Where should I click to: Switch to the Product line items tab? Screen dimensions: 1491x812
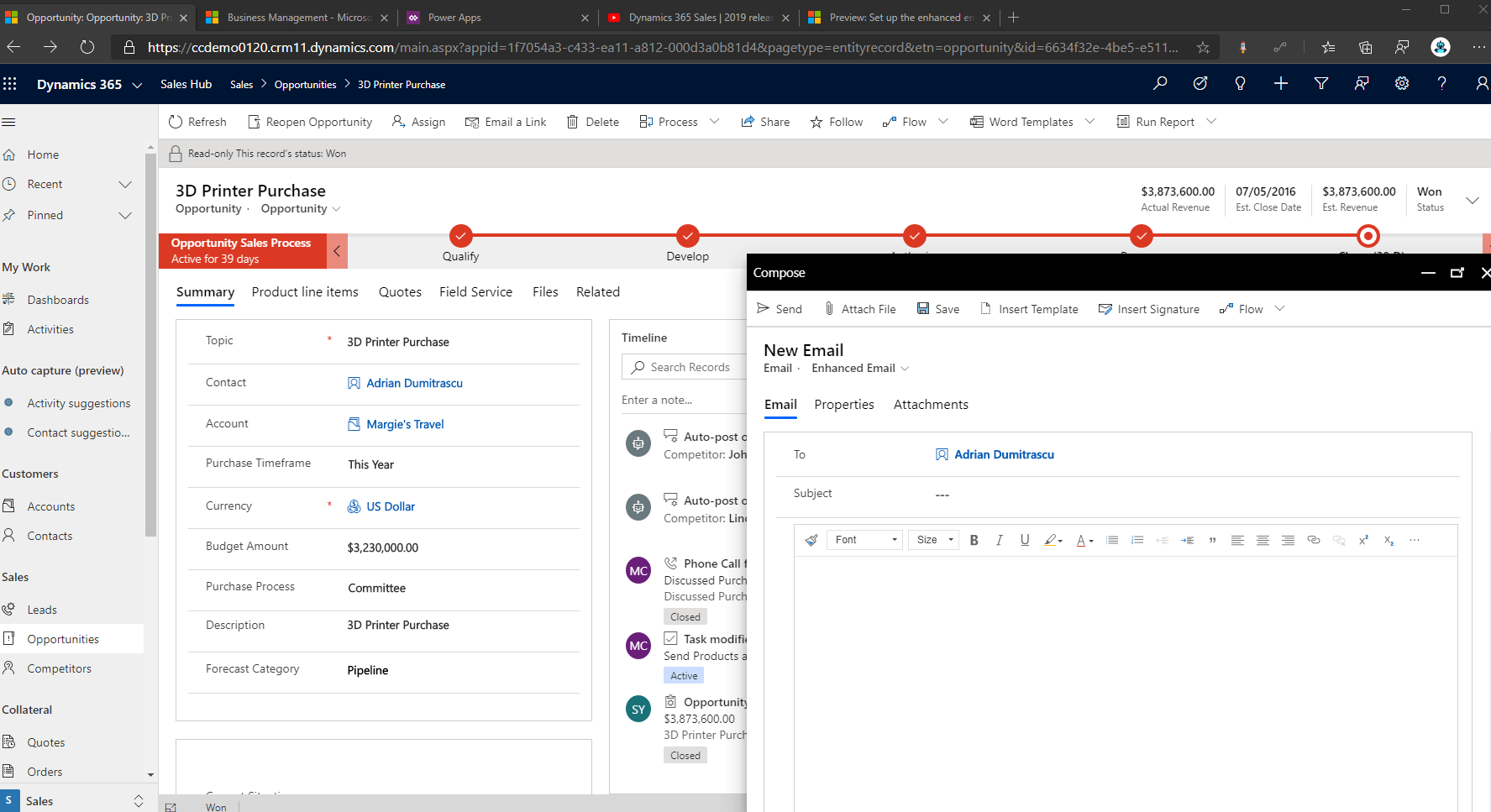point(305,292)
